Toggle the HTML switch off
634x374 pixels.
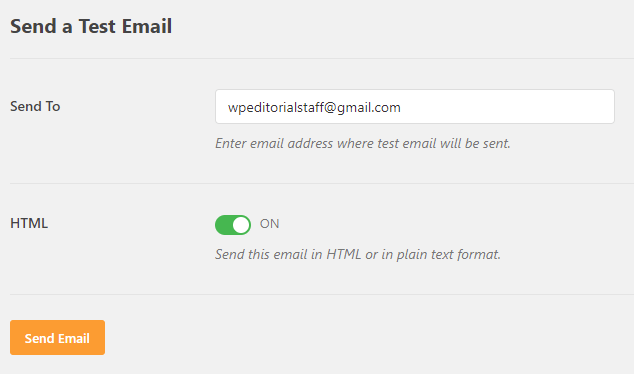tap(233, 225)
